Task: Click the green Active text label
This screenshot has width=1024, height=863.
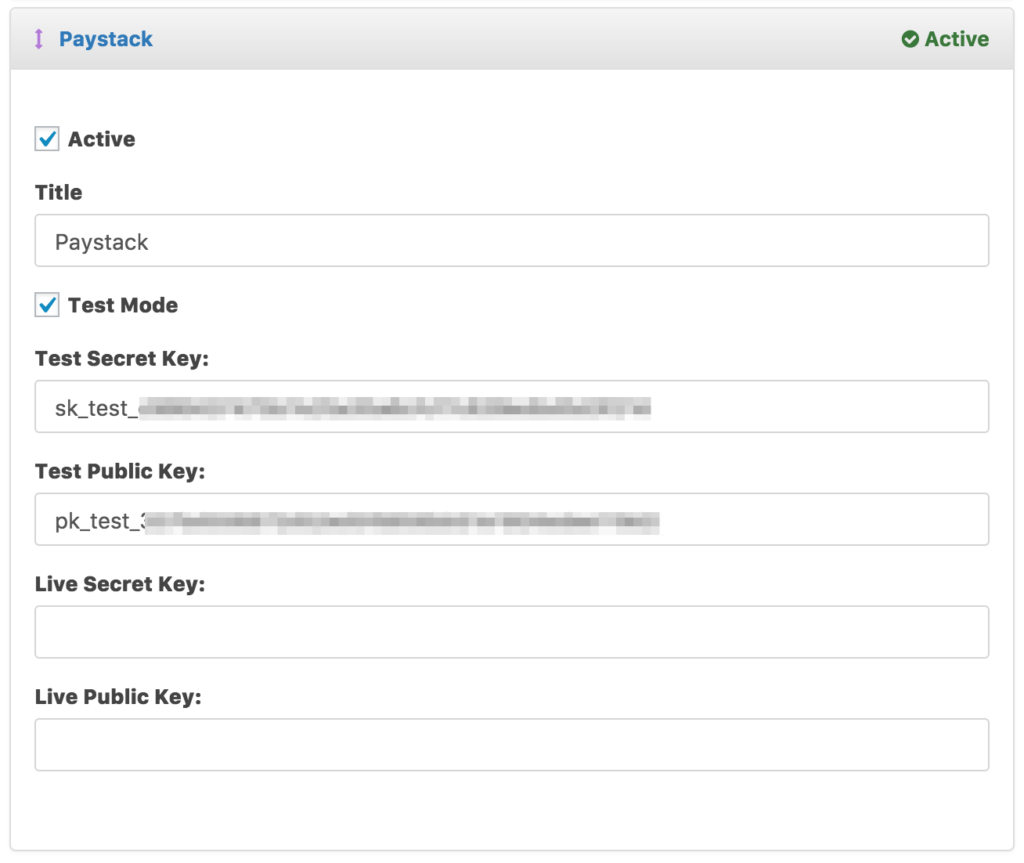Action: tap(957, 38)
